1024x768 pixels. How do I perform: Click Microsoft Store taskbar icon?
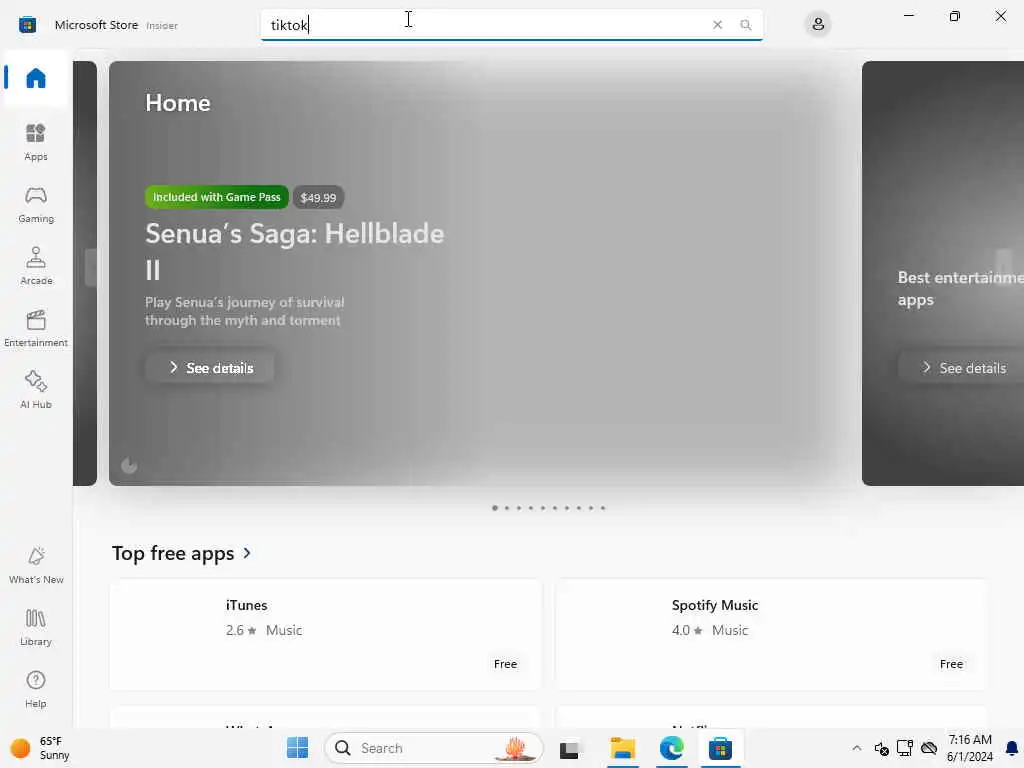pyautogui.click(x=720, y=748)
